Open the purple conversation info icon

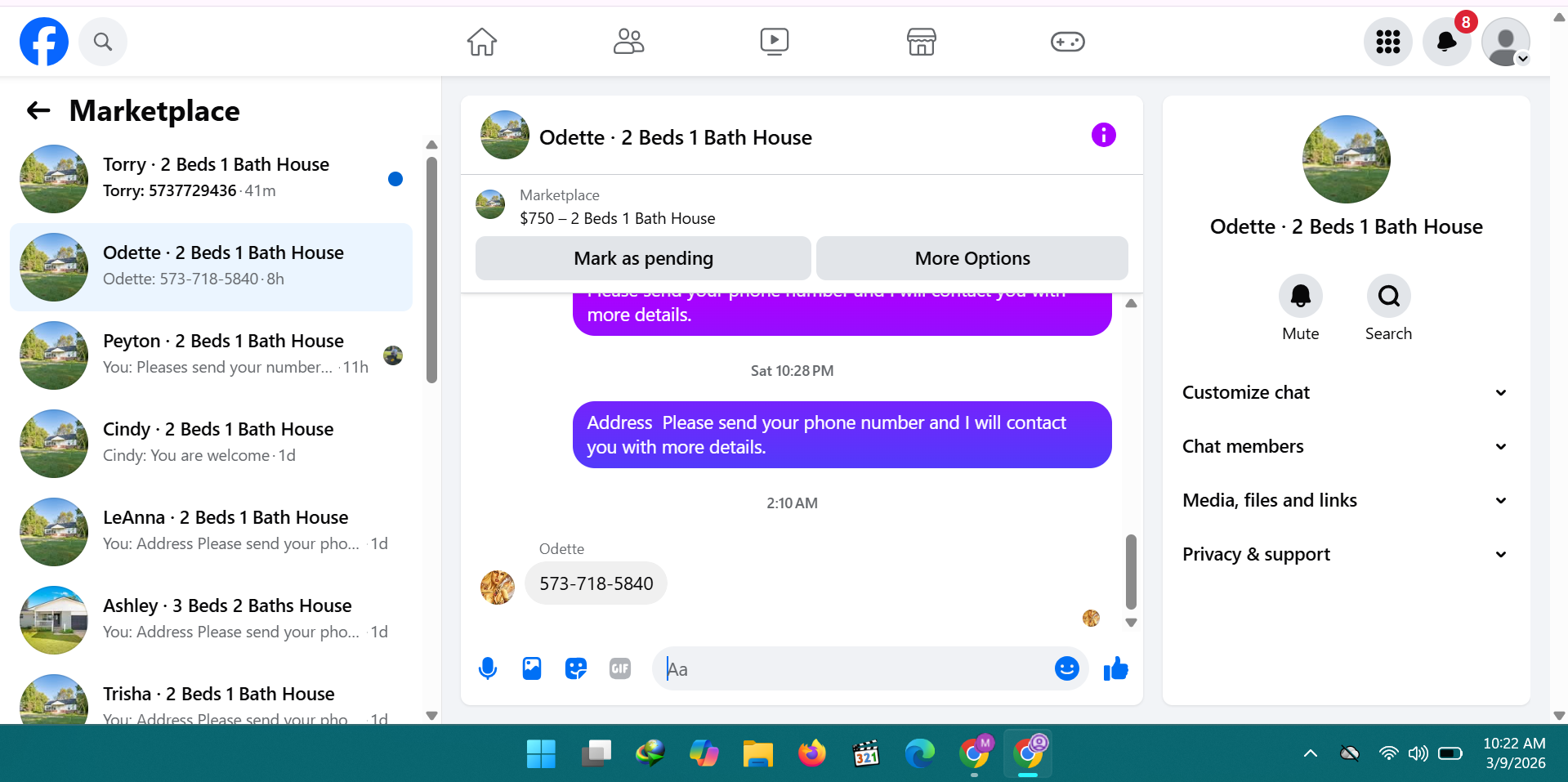pos(1103,135)
